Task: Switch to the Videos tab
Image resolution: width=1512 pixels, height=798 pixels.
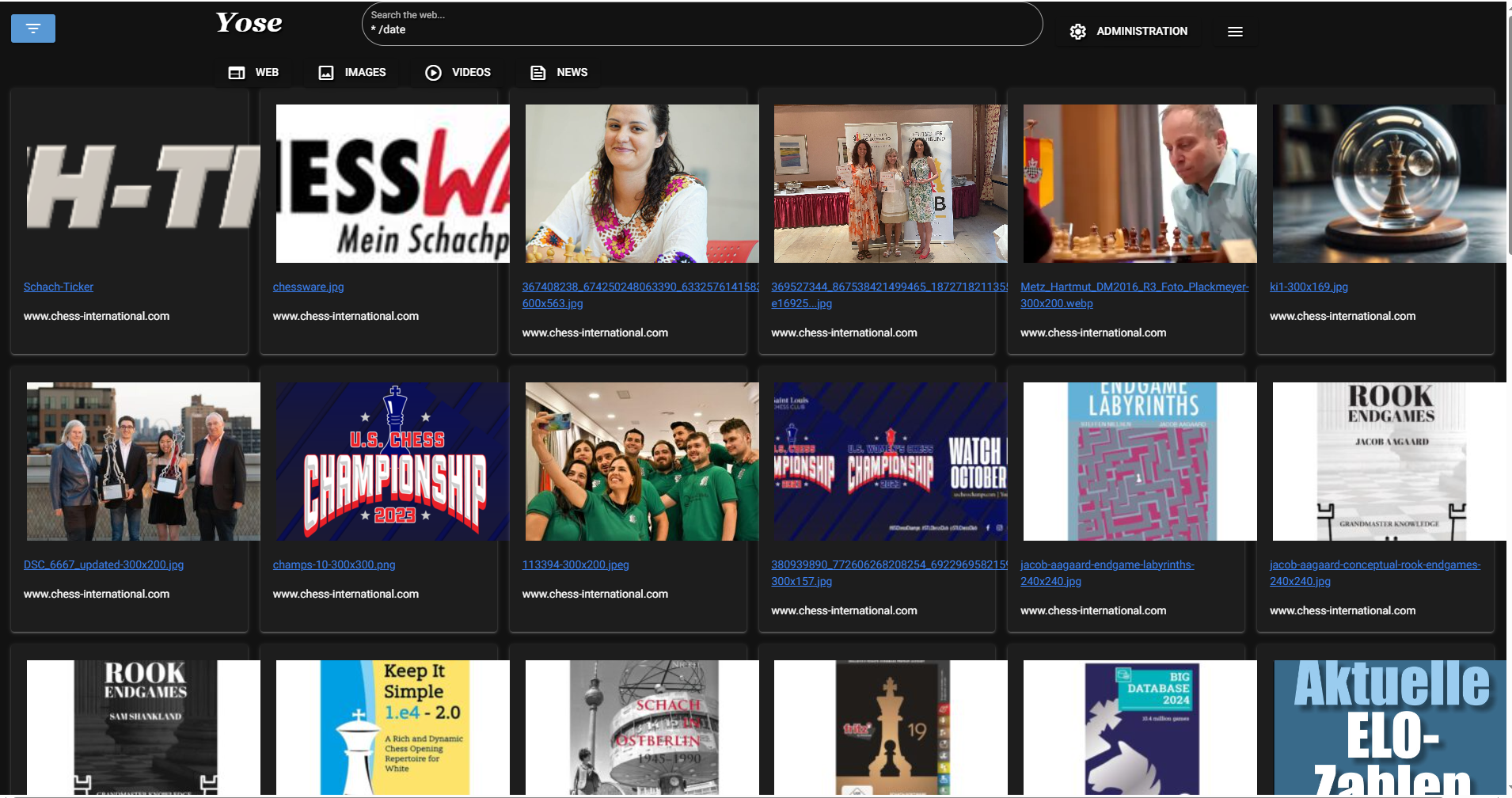Action: click(458, 72)
